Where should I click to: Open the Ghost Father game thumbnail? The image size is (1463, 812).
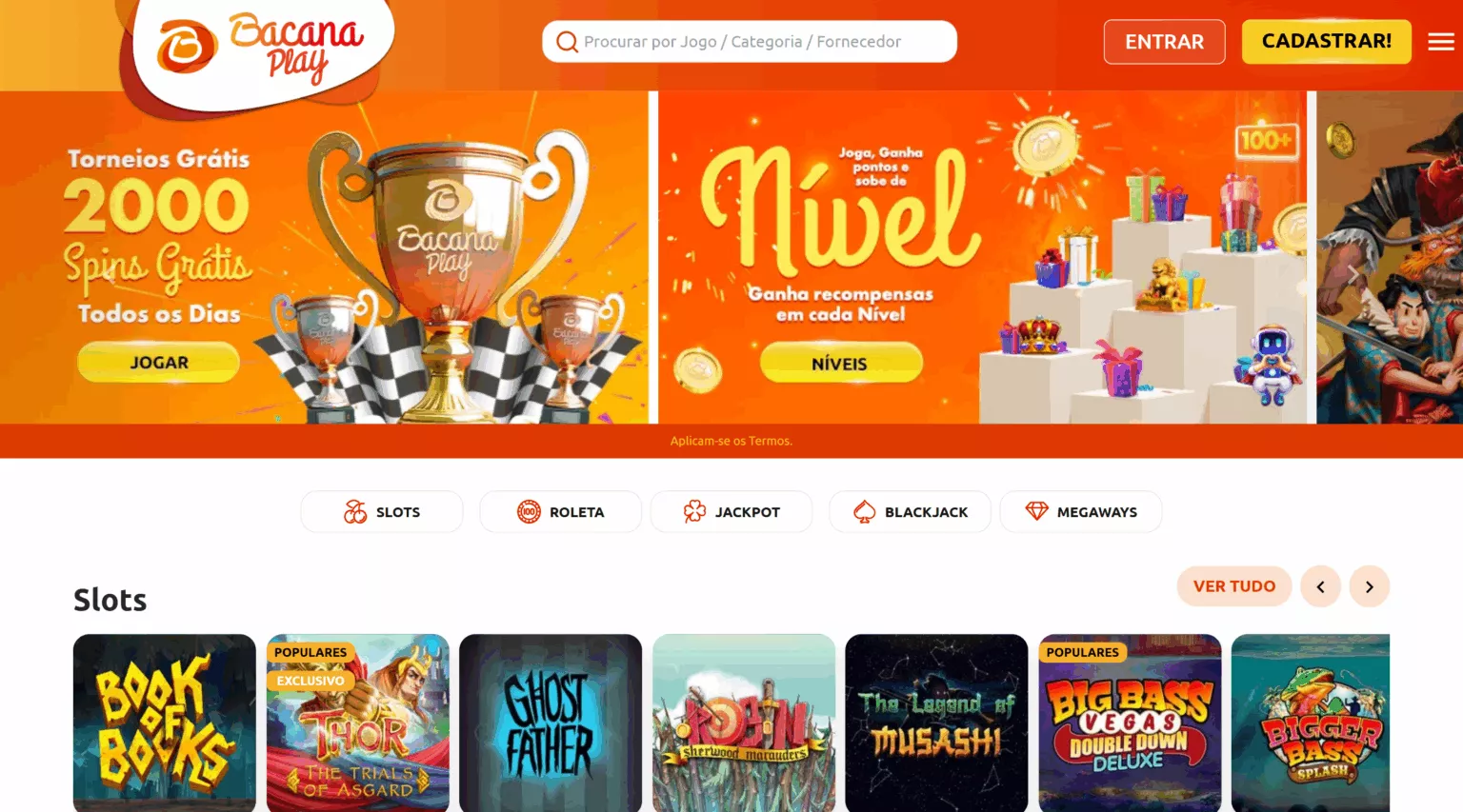pyautogui.click(x=551, y=723)
